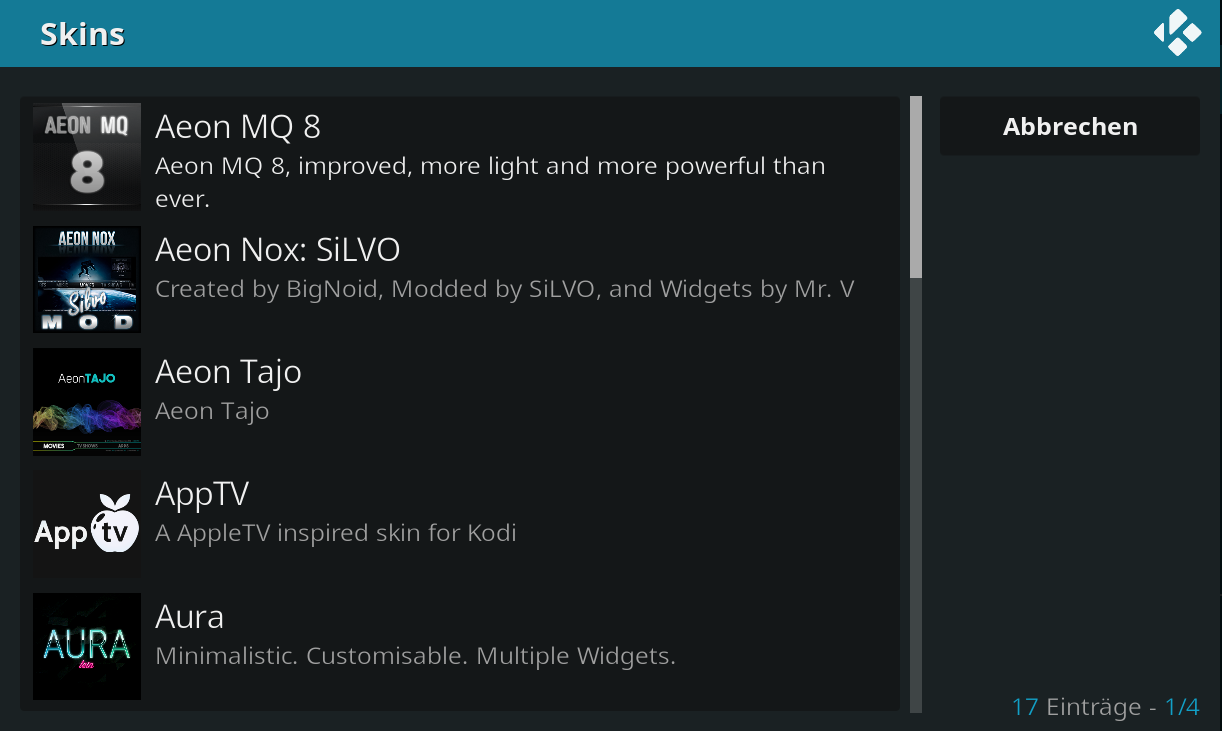The width and height of the screenshot is (1222, 731).
Task: Open the Aeon Tajo colorful wave thumbnail
Action: (x=87, y=401)
